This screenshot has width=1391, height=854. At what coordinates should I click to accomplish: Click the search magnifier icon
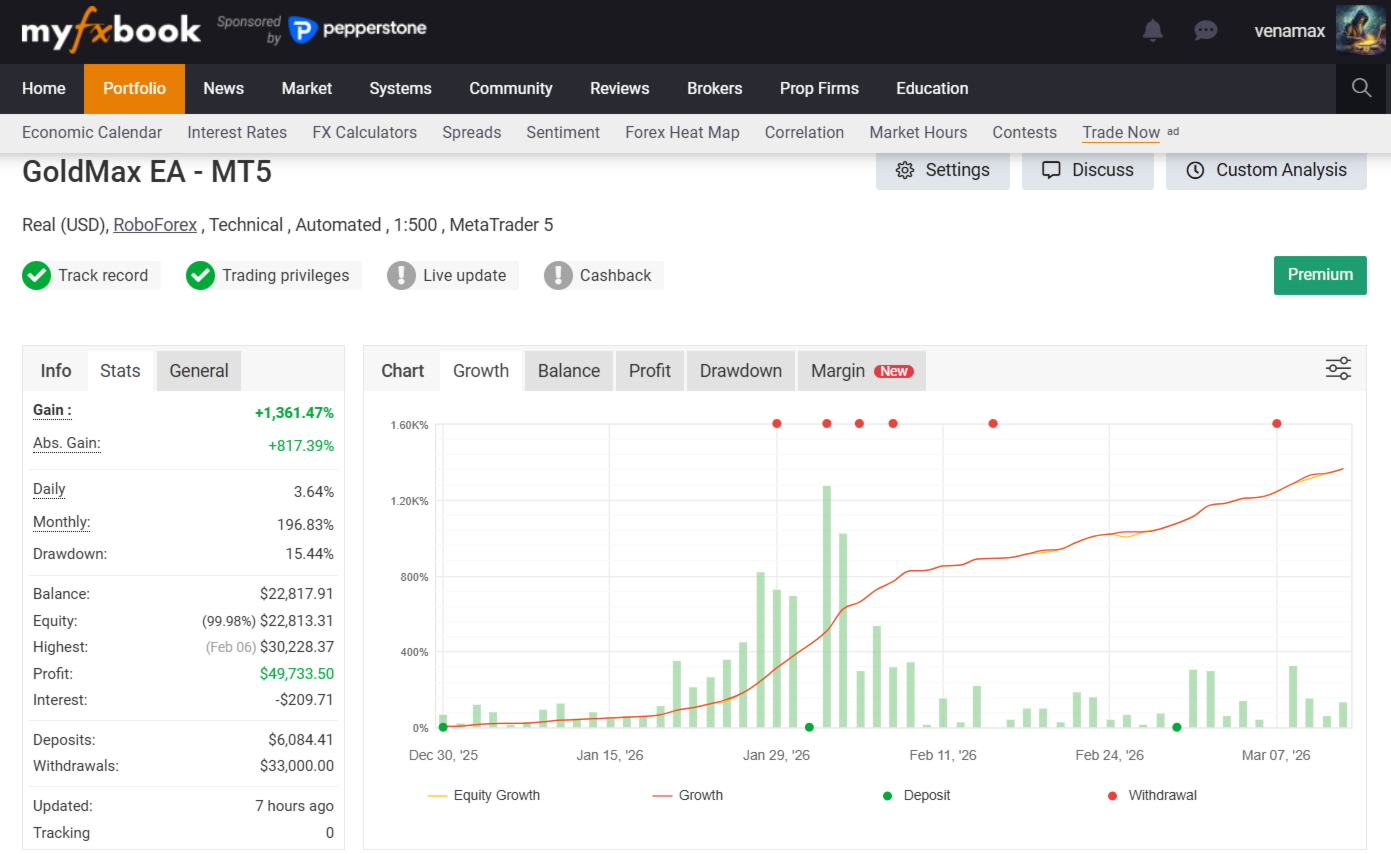pyautogui.click(x=1361, y=88)
